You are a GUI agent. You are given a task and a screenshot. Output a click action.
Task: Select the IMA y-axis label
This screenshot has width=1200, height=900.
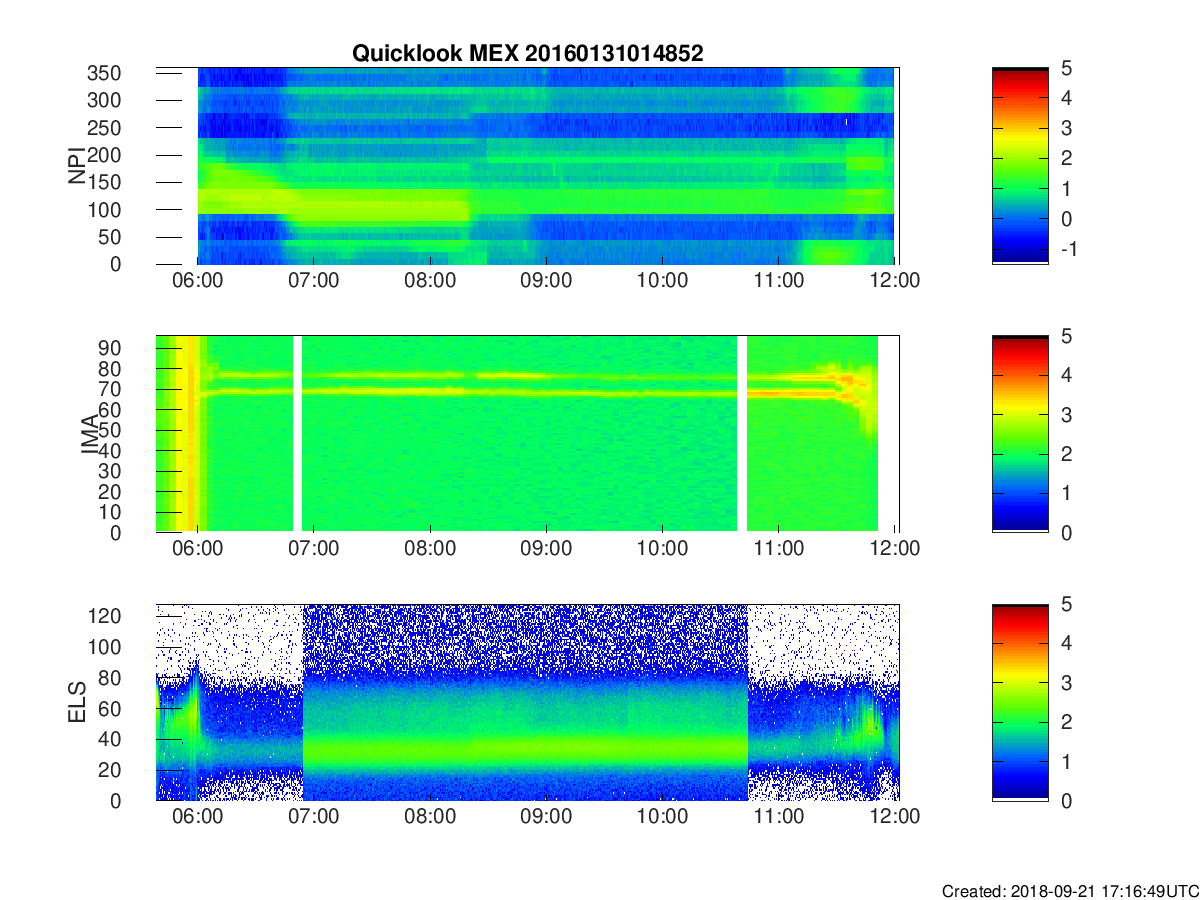coord(90,434)
